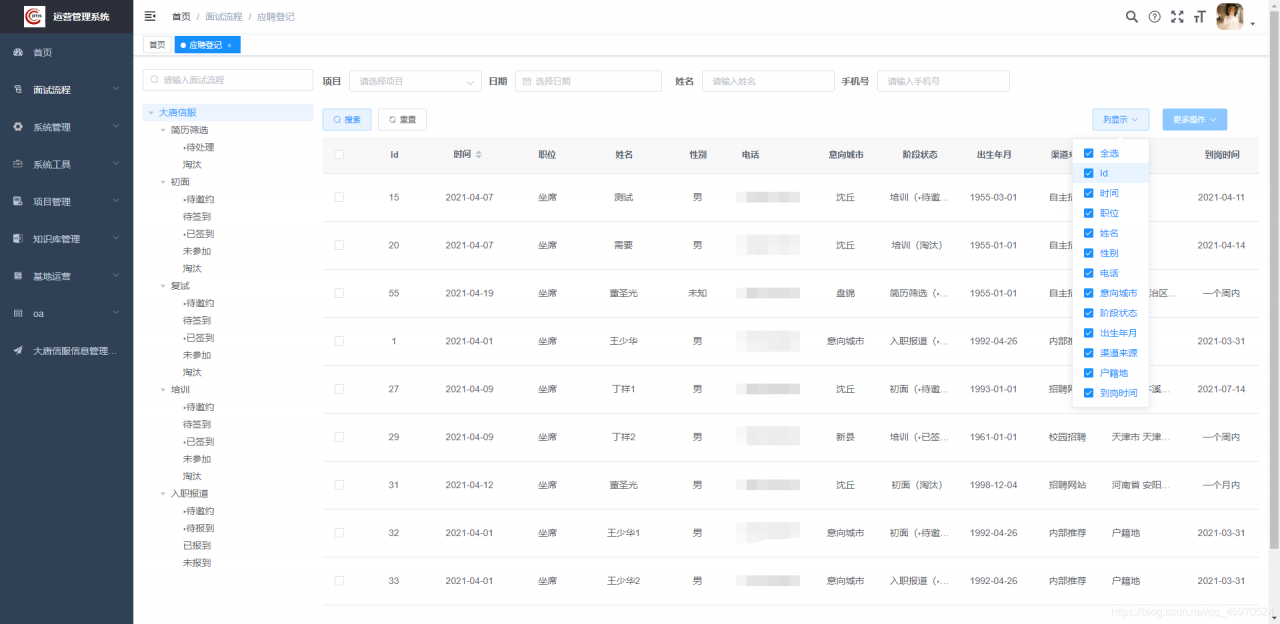
Task: Open the 更多操作 dropdown button
Action: click(1194, 119)
